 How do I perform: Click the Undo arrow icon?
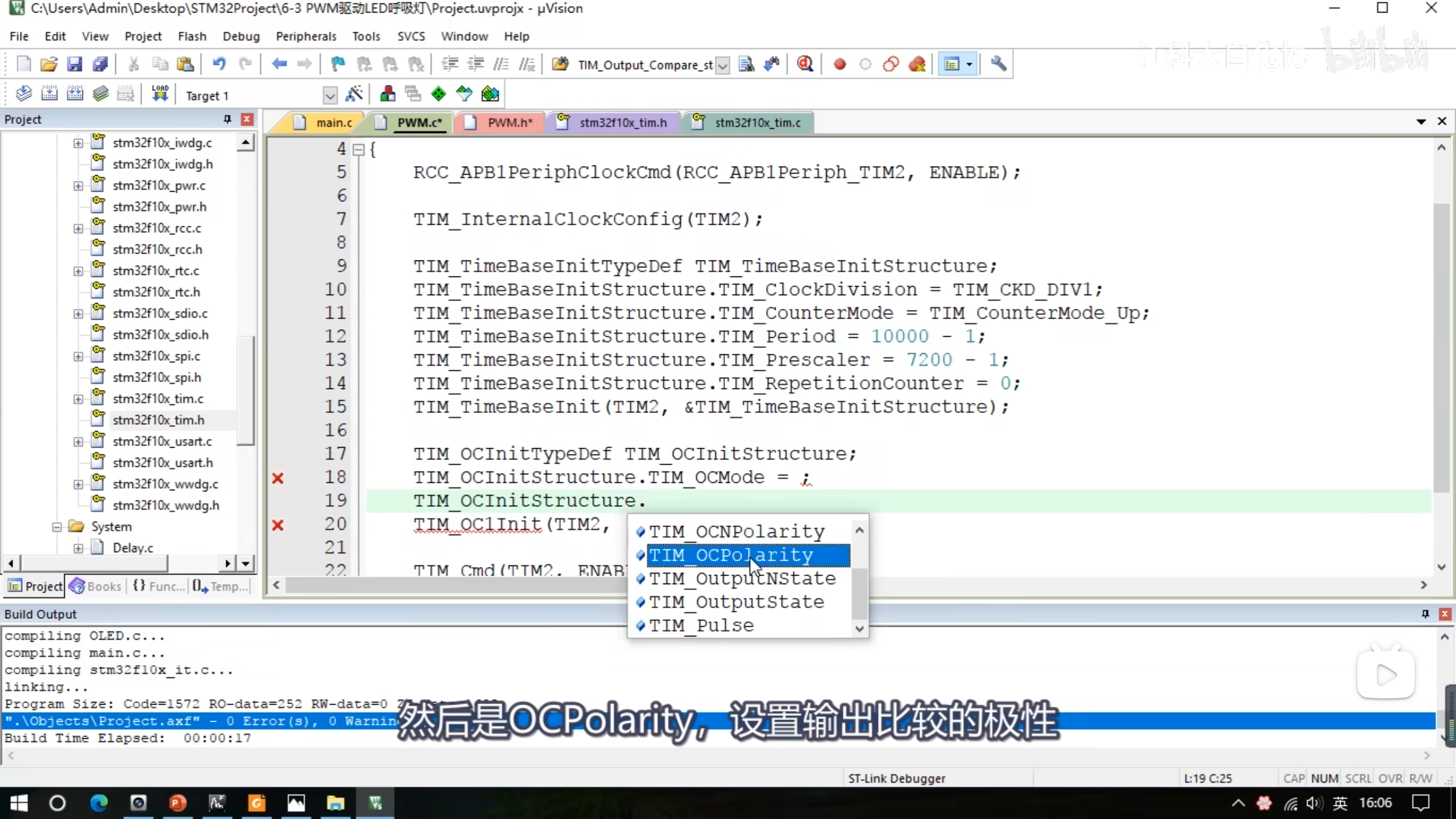pos(219,64)
